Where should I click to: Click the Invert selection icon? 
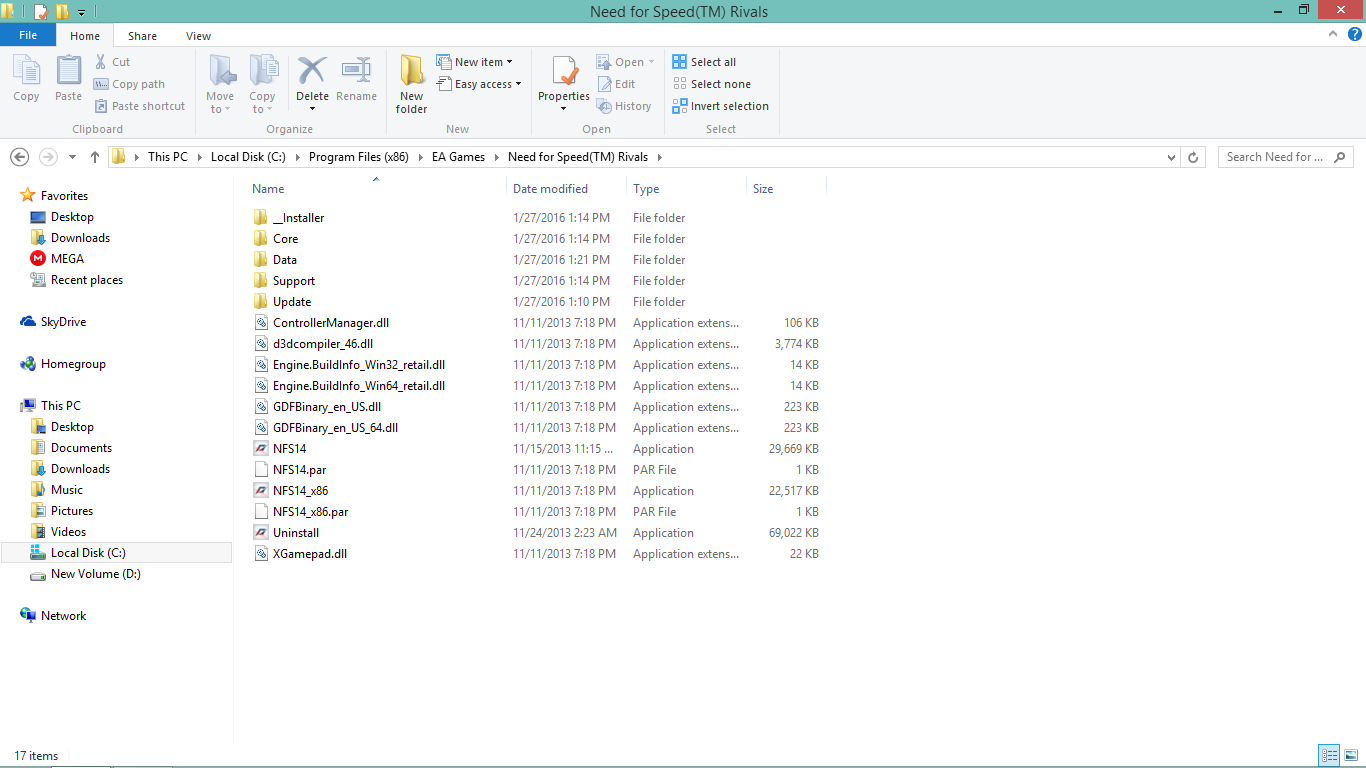[x=680, y=106]
